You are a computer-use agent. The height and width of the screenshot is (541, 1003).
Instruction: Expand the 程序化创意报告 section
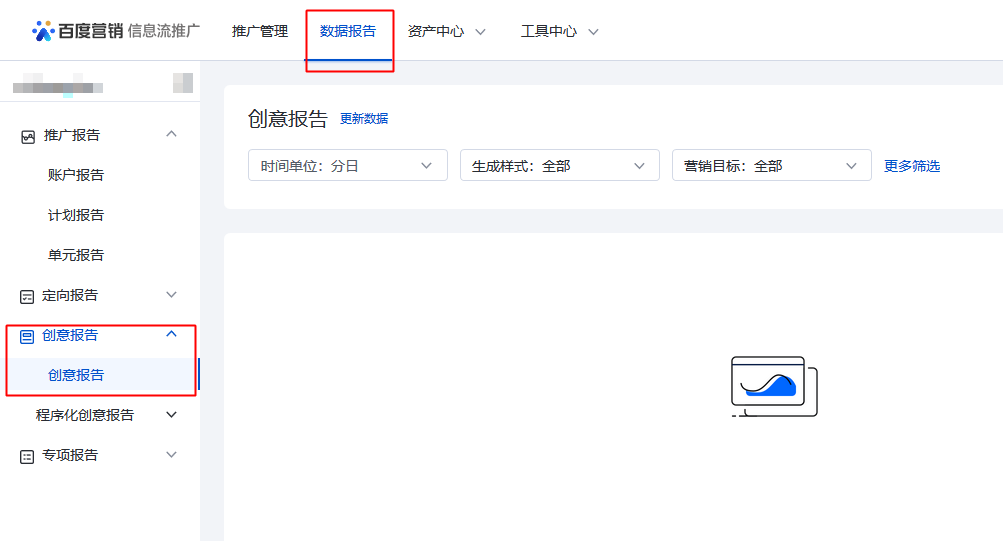[171, 415]
